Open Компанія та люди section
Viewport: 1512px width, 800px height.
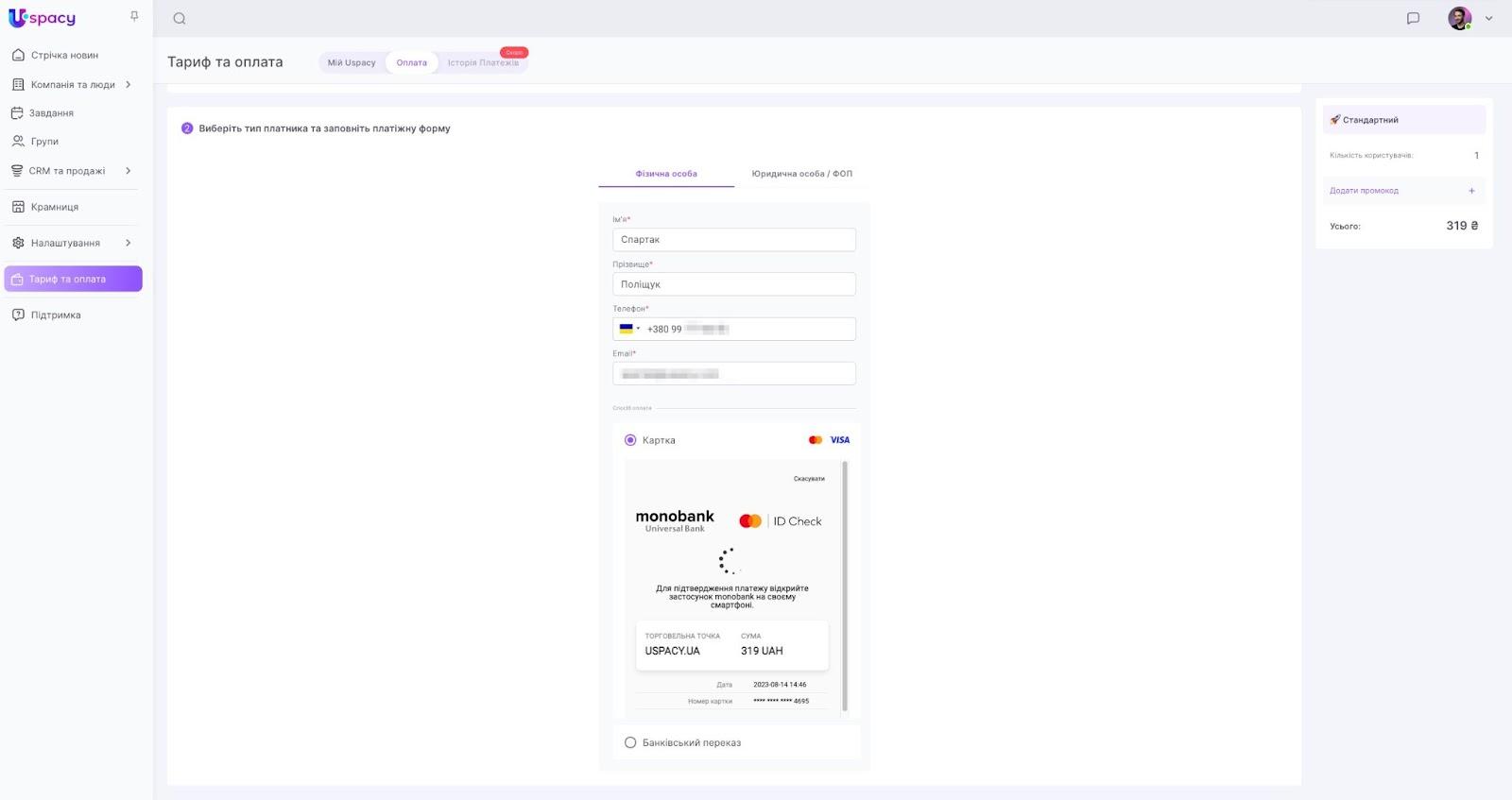tap(72, 85)
